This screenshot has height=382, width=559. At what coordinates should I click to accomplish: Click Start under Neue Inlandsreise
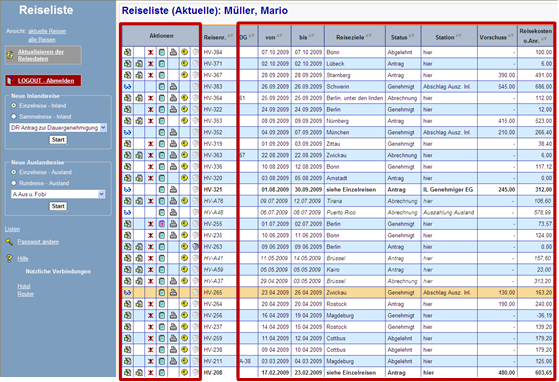pos(58,140)
